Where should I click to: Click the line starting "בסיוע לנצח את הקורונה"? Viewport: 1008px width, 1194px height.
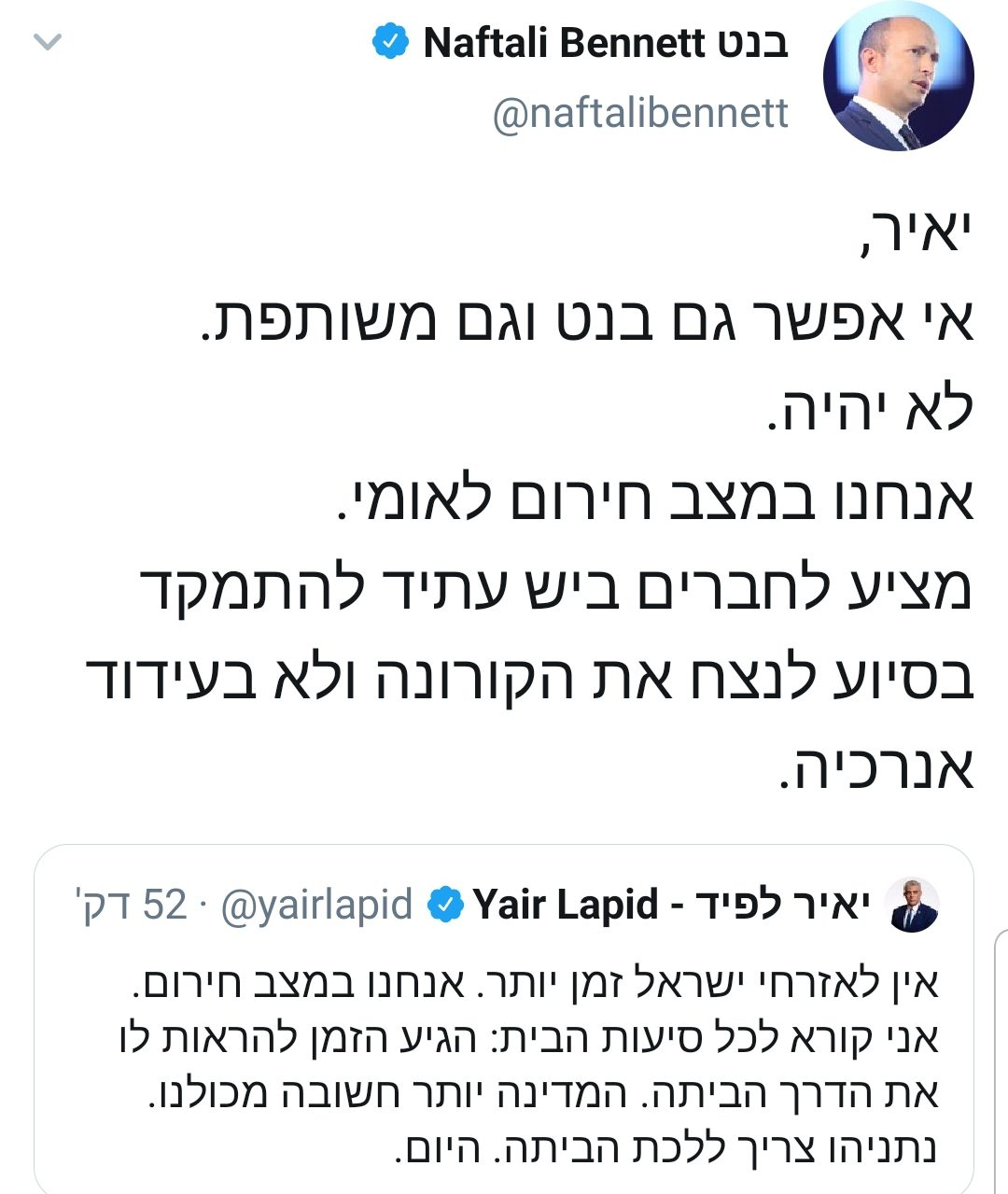529,678
